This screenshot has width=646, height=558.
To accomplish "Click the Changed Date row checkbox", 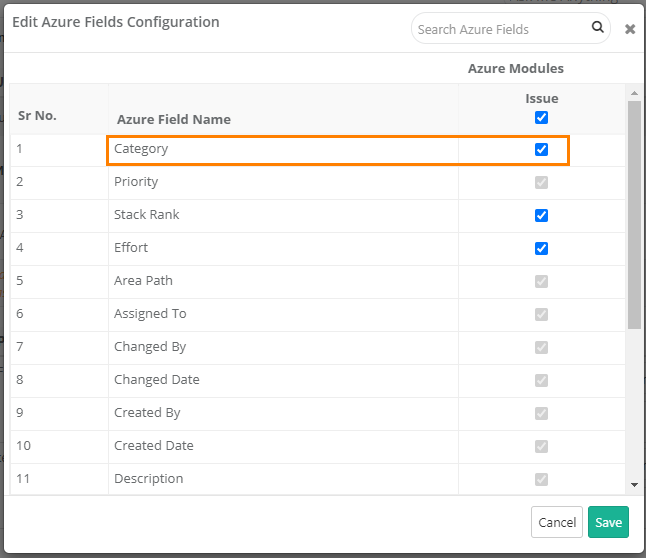I will tap(541, 380).
